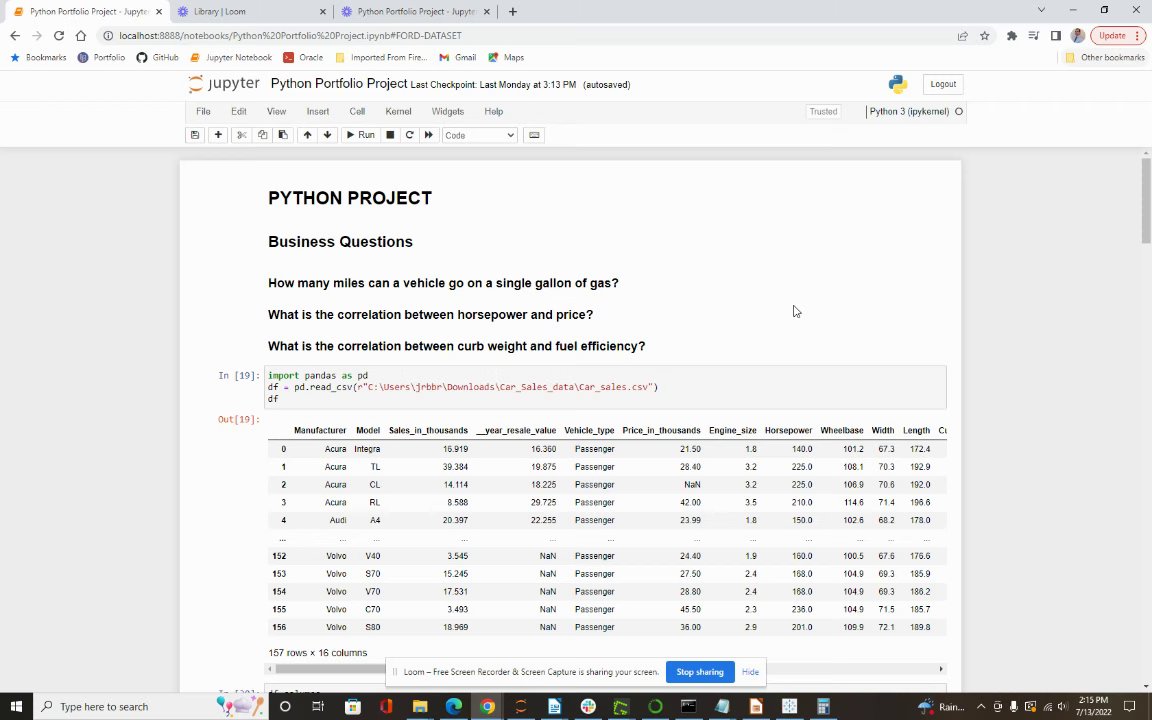Switch to third Python Portfolio Project tab
This screenshot has width=1152, height=720.
(x=417, y=12)
